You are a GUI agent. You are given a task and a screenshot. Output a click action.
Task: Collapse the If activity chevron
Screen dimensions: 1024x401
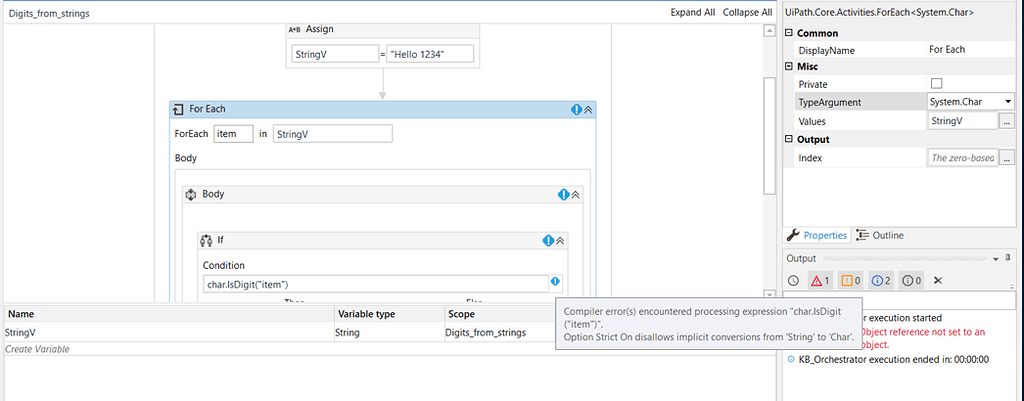(561, 241)
